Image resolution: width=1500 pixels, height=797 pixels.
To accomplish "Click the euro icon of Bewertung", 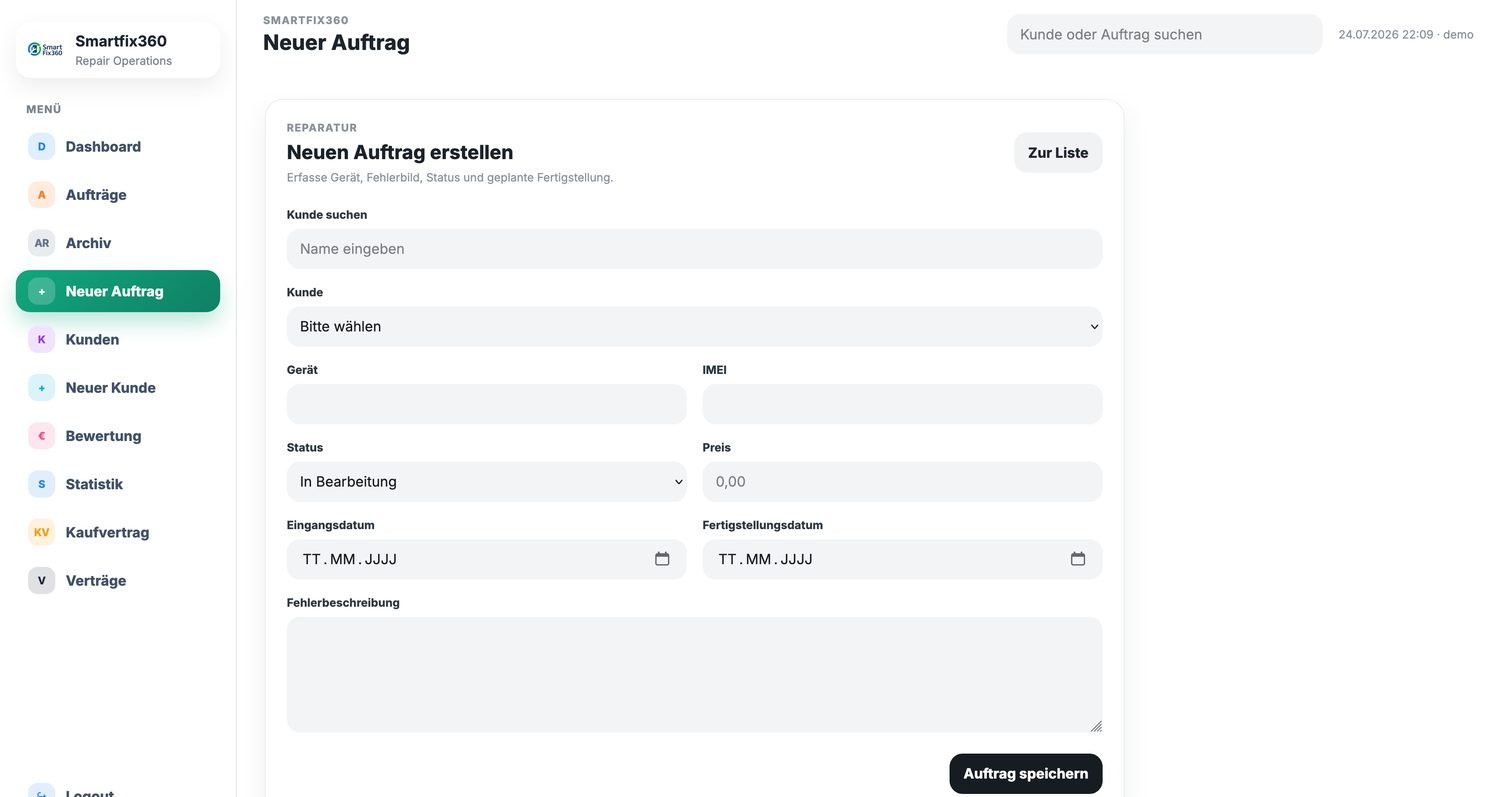I will pos(41,436).
